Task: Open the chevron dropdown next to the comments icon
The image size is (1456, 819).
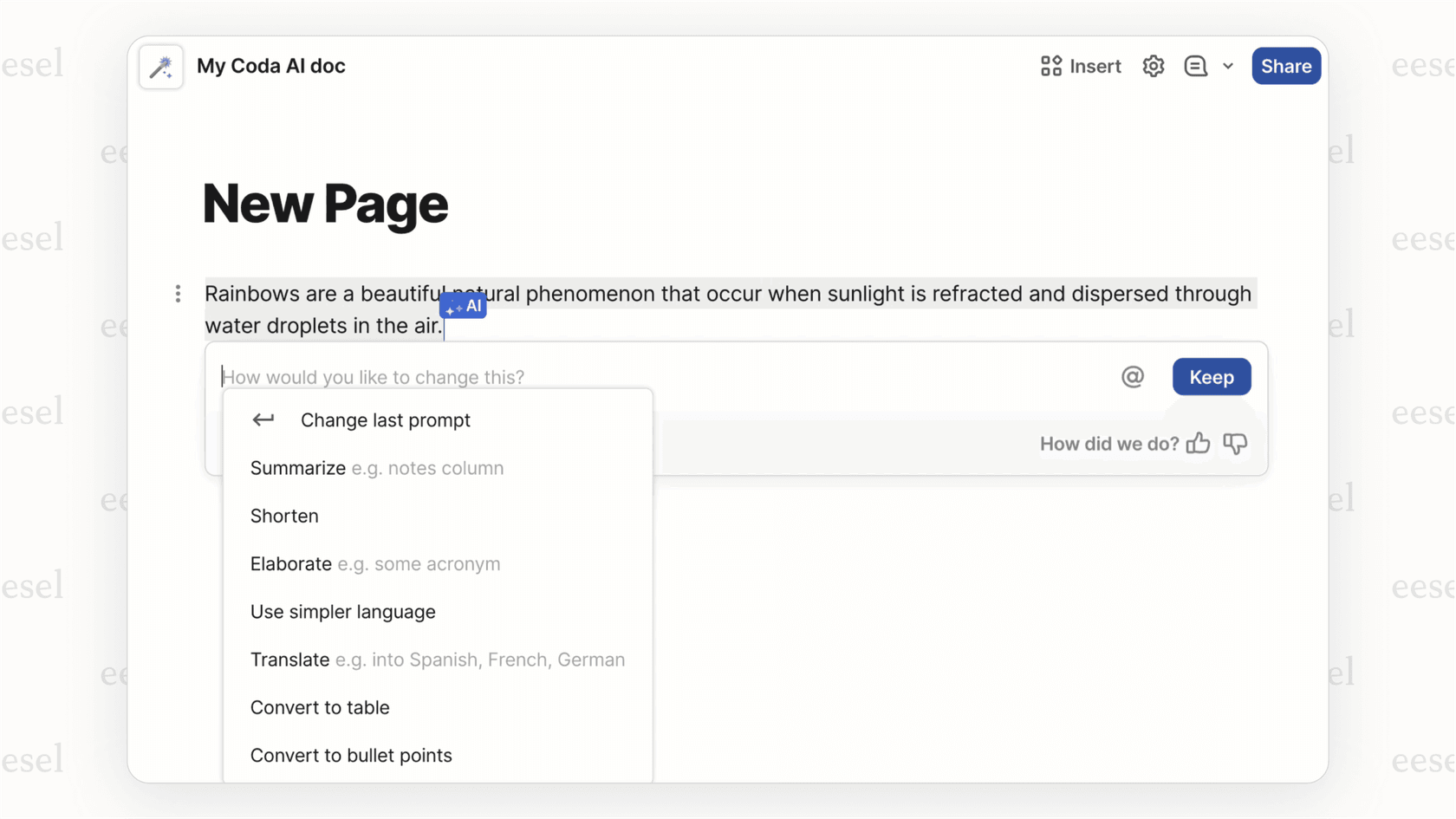Action: pyautogui.click(x=1228, y=66)
